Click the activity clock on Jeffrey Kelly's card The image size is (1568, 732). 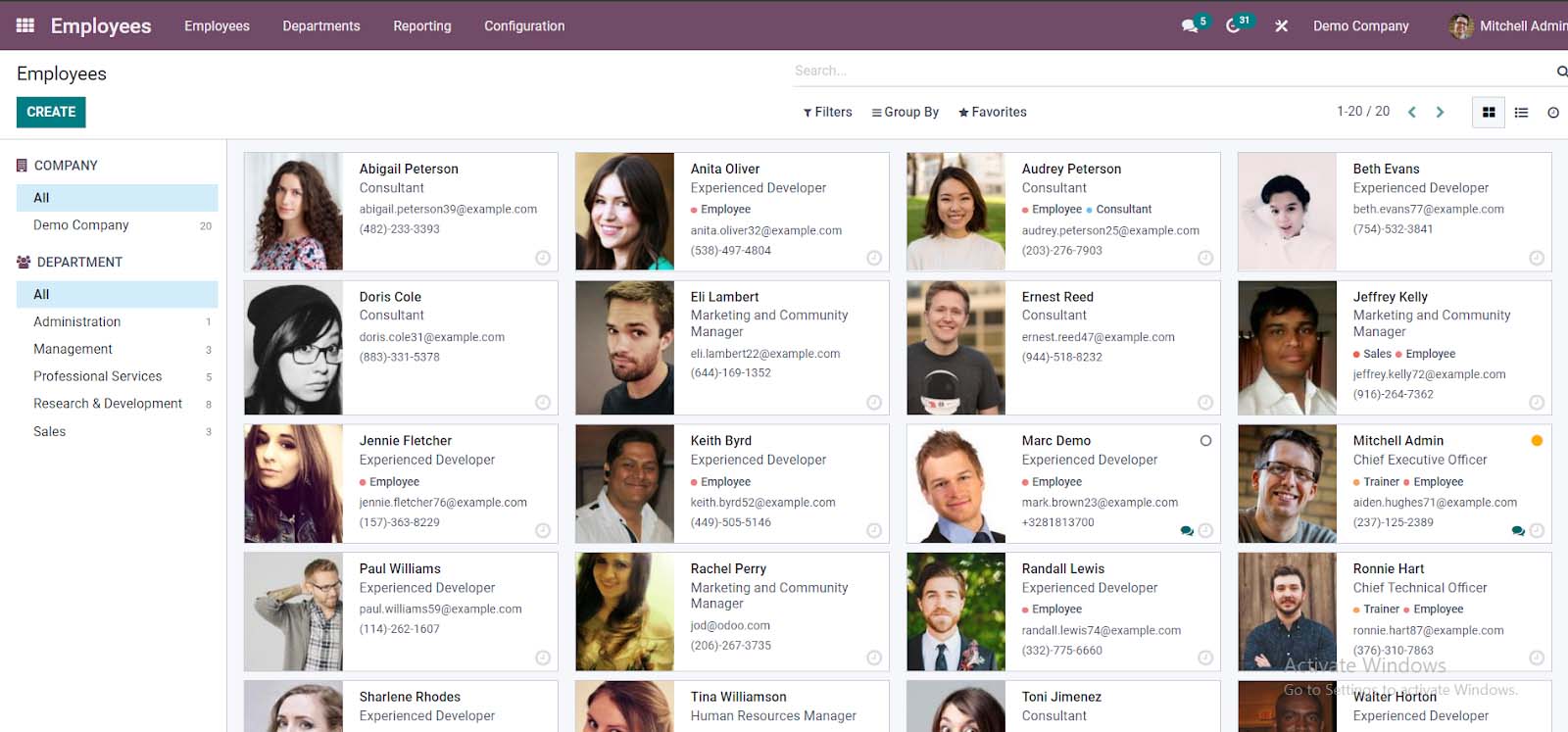pyautogui.click(x=1537, y=402)
